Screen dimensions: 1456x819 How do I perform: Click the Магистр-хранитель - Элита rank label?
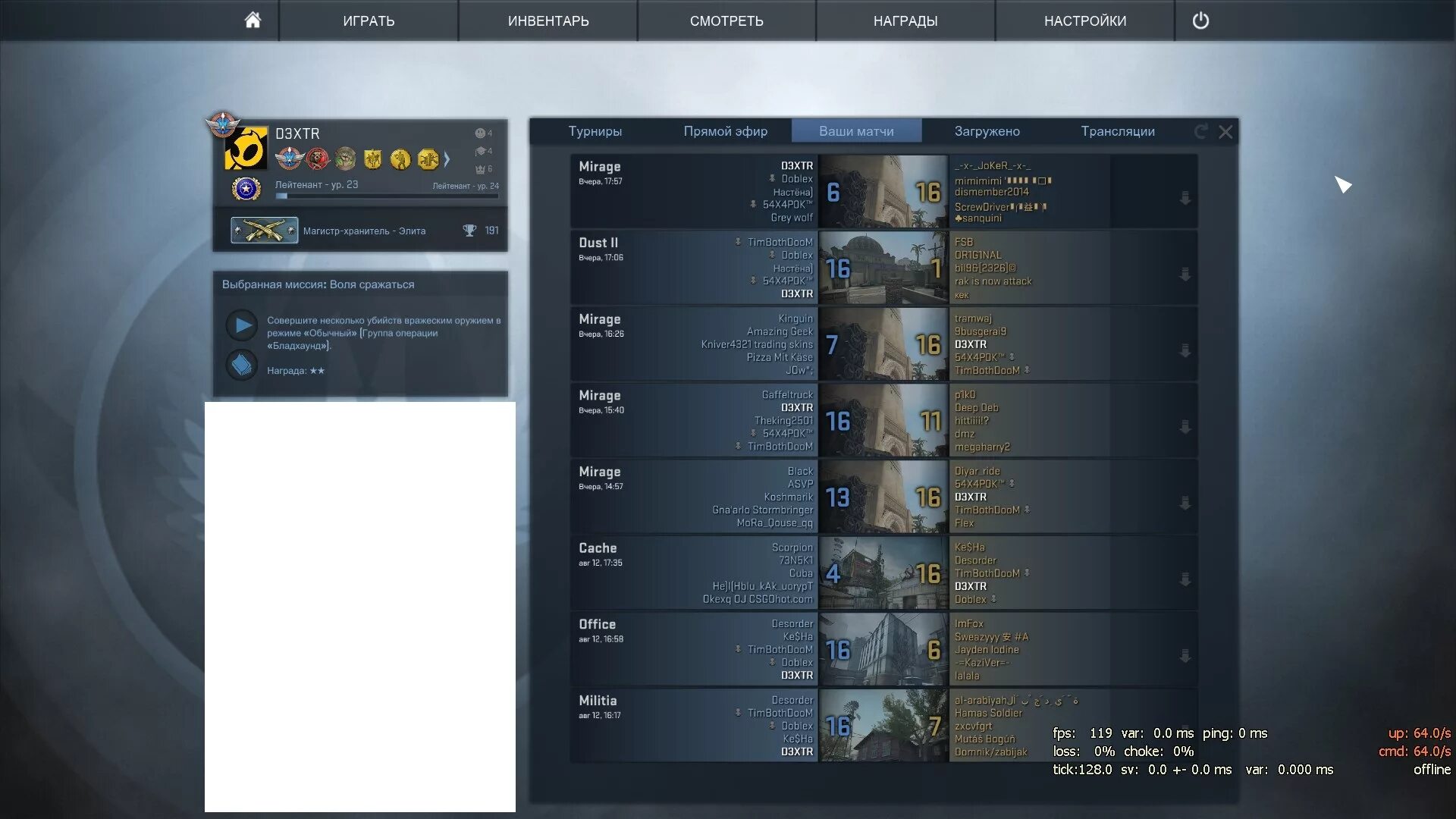click(x=364, y=231)
